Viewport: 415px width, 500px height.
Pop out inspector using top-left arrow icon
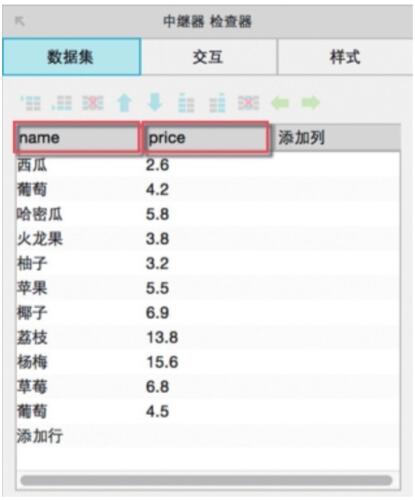[20, 21]
